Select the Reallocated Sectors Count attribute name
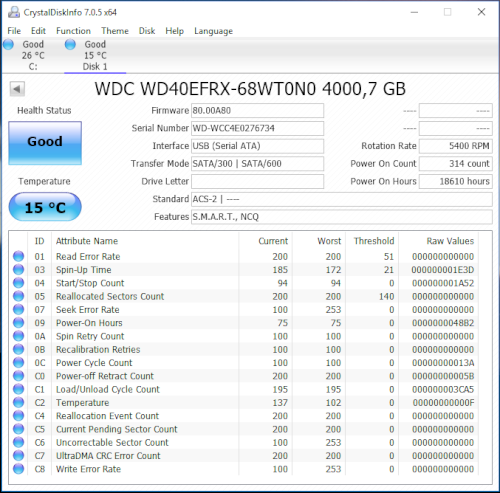 pyautogui.click(x=110, y=296)
